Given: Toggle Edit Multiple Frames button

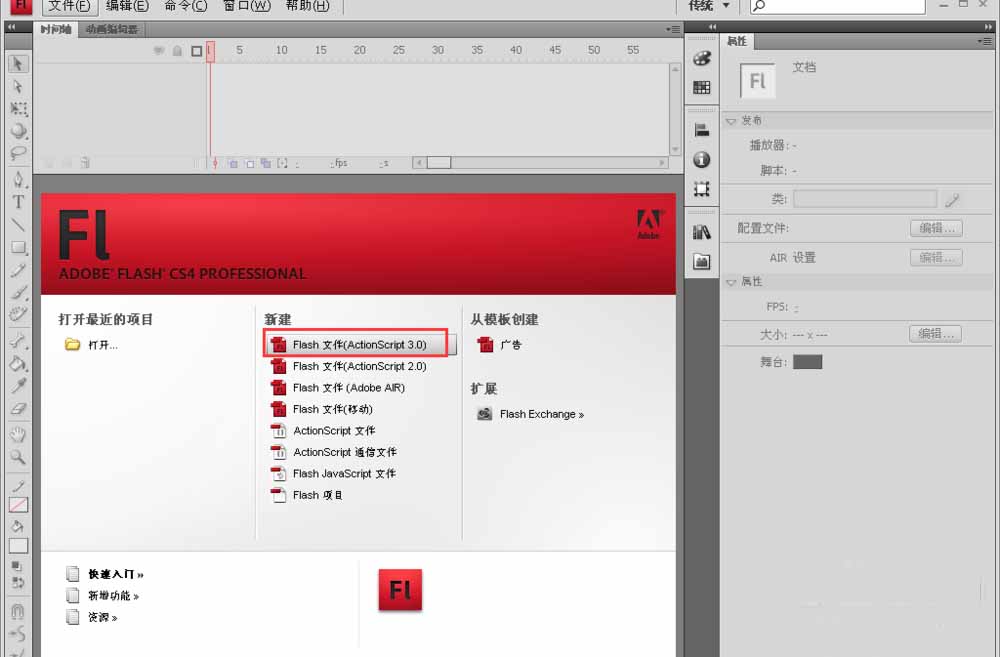Looking at the screenshot, I should tap(266, 164).
